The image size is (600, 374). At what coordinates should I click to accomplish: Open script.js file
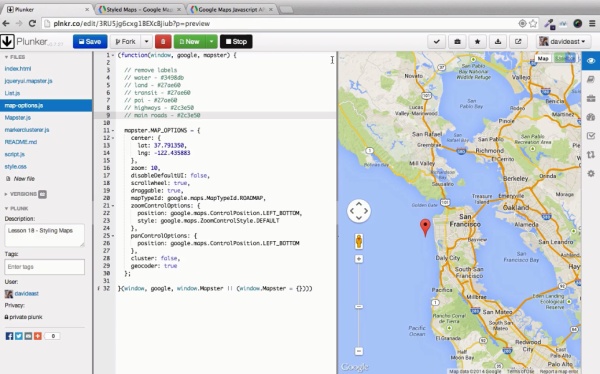click(x=15, y=154)
